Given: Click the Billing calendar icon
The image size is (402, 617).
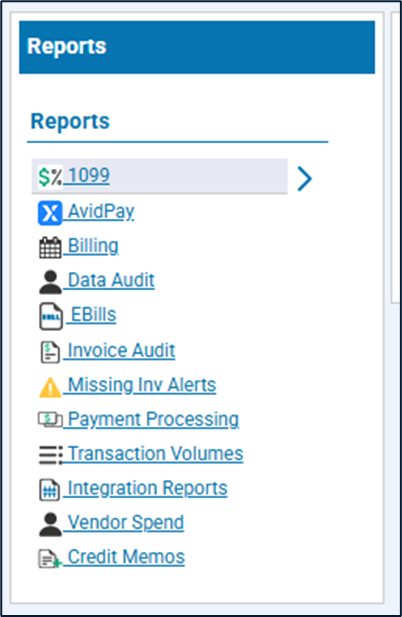Looking at the screenshot, I should pos(50,248).
